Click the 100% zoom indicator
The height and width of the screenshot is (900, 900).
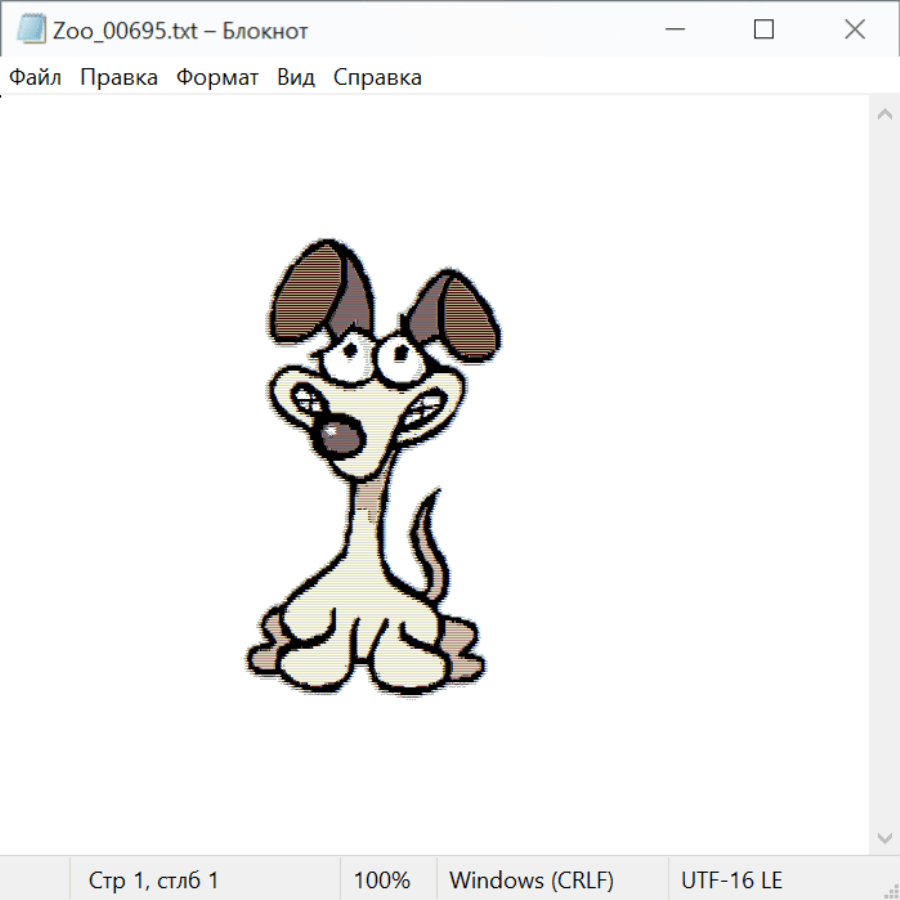click(382, 881)
